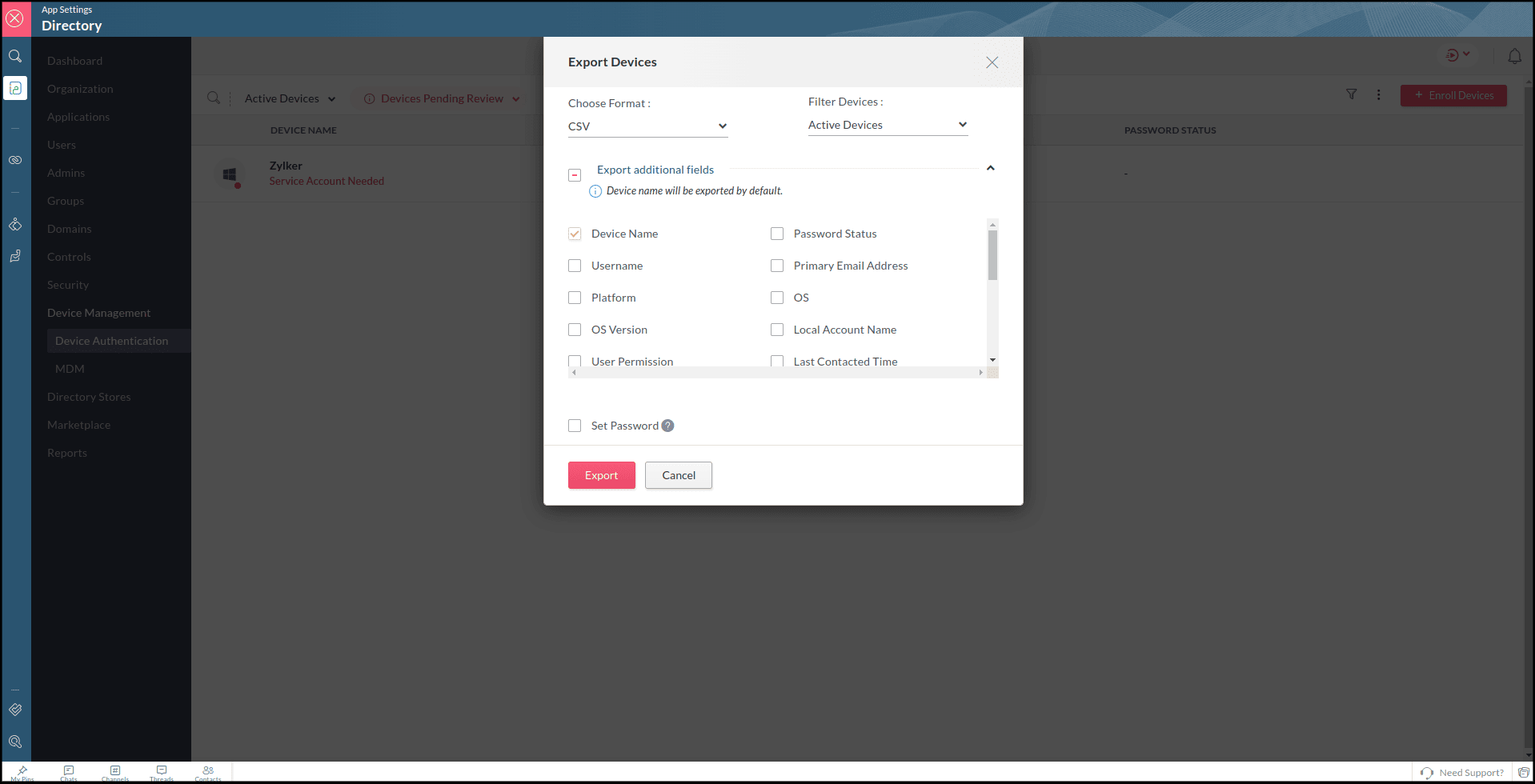This screenshot has width=1535, height=784.
Task: Open Reports in the sidebar
Action: pos(67,453)
